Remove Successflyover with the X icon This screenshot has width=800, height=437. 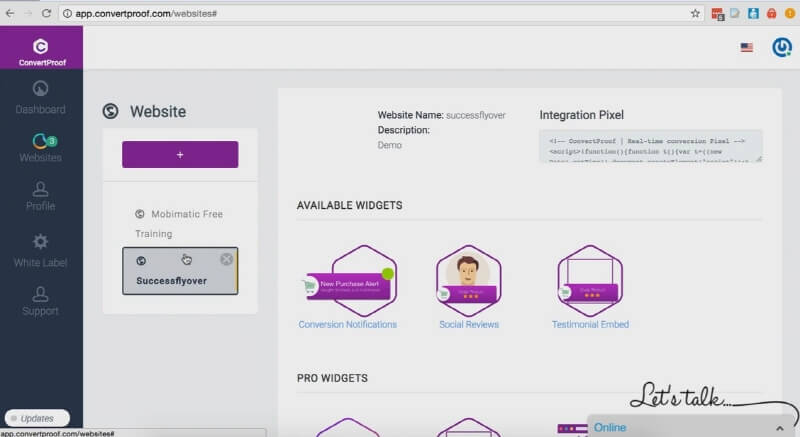pos(227,260)
